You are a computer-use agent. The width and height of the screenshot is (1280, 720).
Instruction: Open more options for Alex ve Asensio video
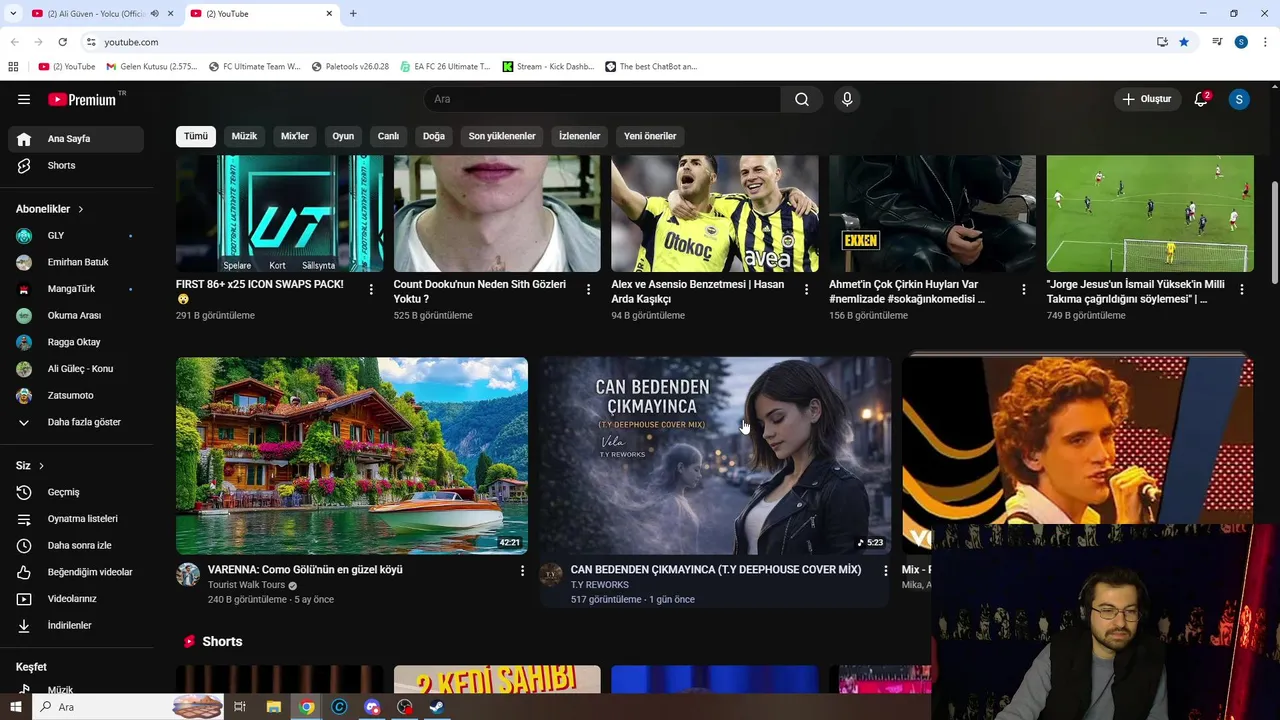[806, 289]
